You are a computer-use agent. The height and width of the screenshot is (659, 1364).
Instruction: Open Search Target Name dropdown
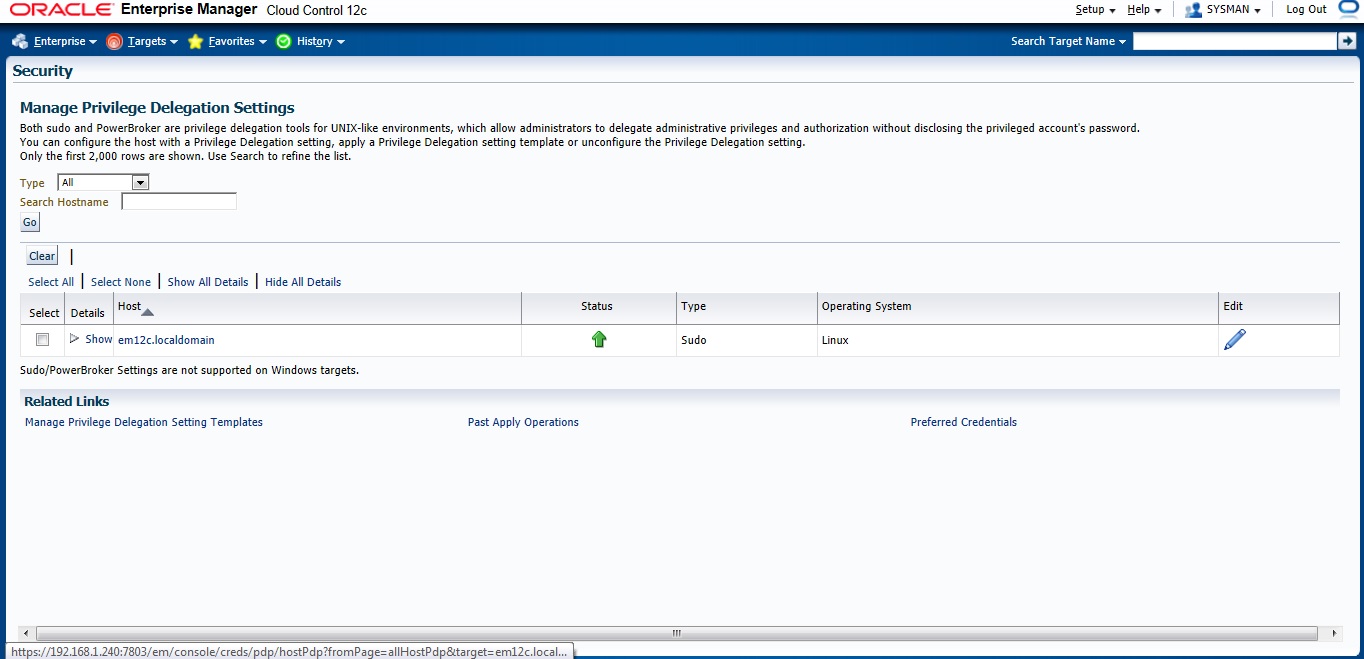tap(1068, 41)
